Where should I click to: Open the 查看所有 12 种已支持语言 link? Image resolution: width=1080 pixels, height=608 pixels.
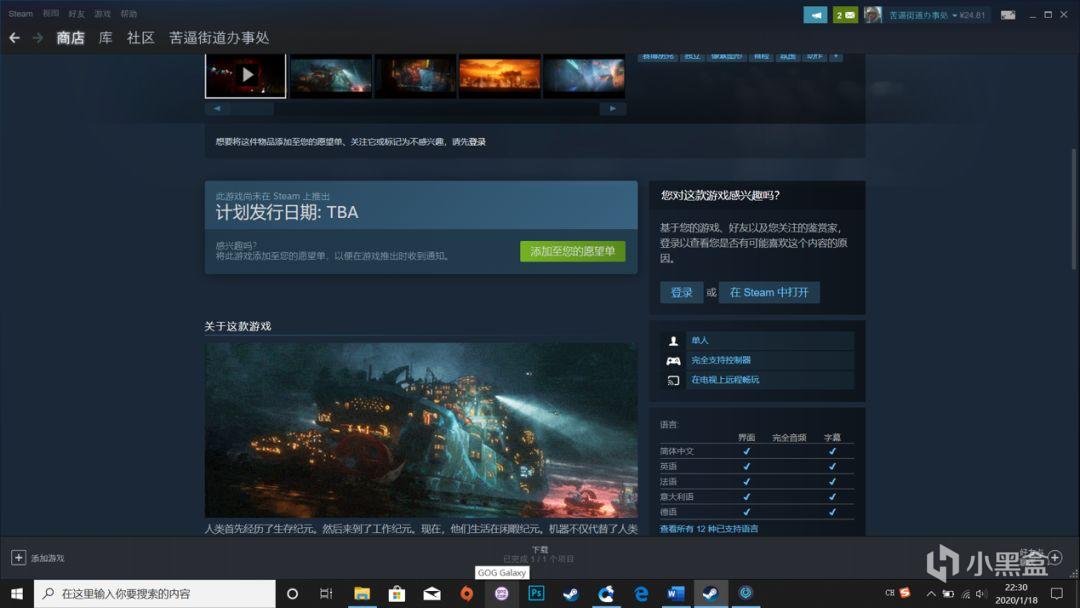709,529
